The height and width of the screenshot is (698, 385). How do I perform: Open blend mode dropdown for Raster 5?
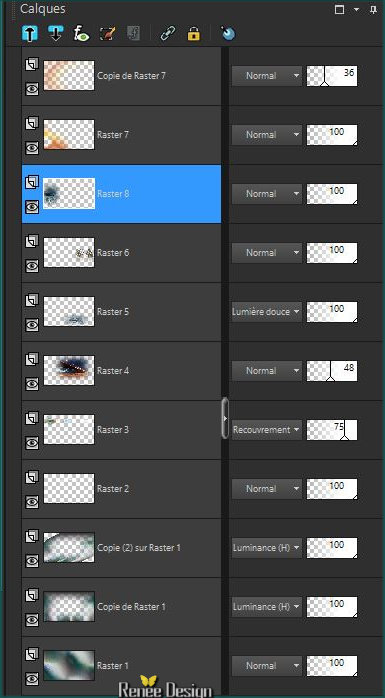click(x=267, y=312)
